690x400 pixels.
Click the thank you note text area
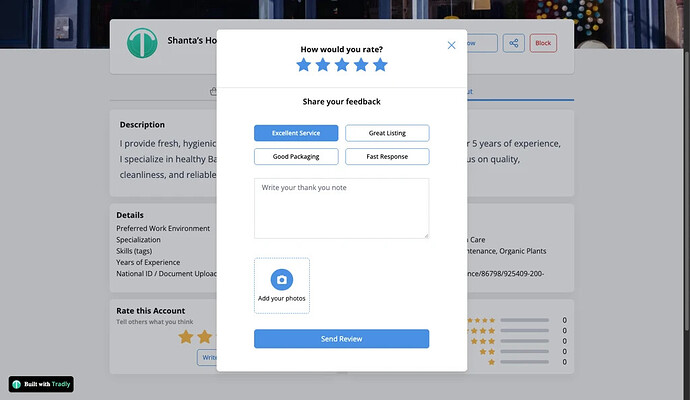(341, 208)
